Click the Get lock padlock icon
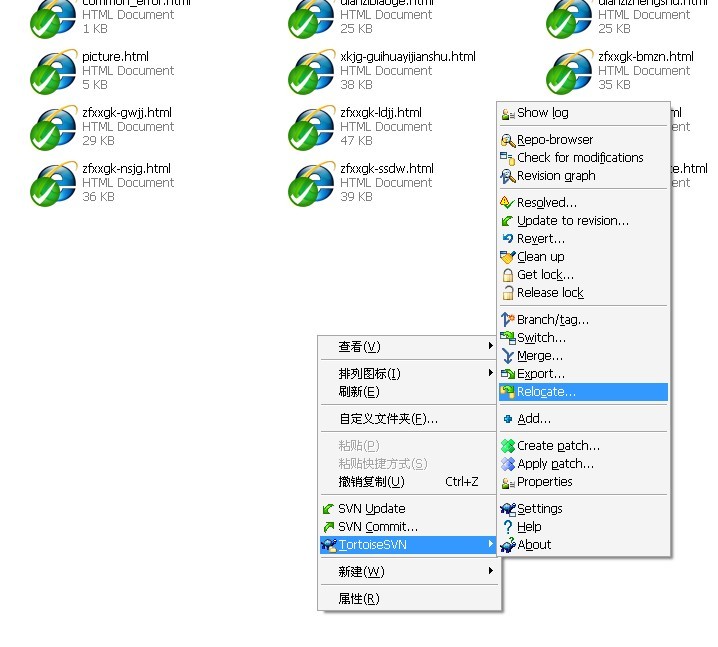 [508, 275]
